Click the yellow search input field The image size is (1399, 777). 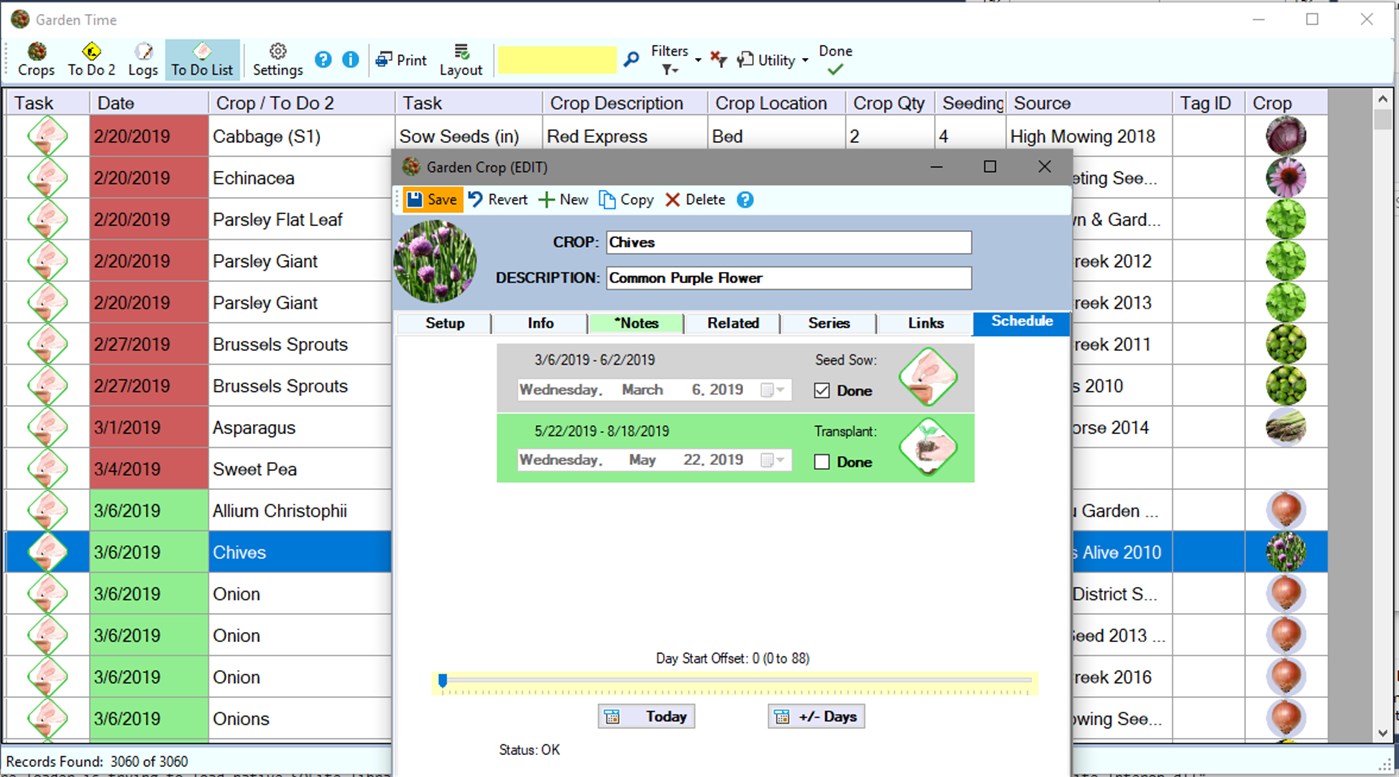pos(557,59)
